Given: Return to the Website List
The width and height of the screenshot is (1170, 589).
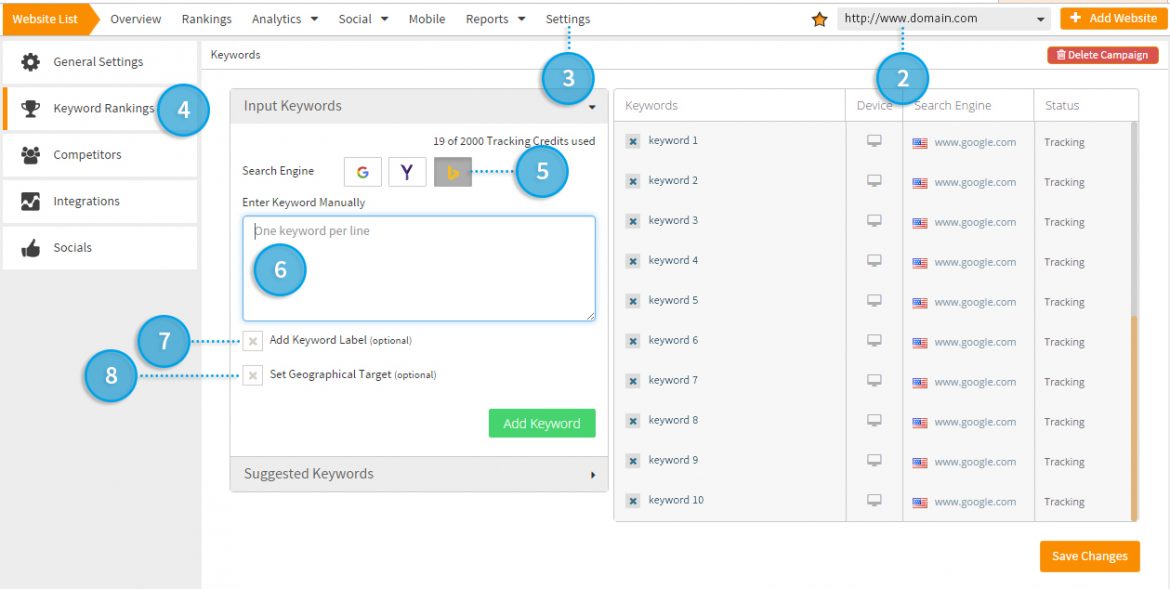Looking at the screenshot, I should click(49, 19).
